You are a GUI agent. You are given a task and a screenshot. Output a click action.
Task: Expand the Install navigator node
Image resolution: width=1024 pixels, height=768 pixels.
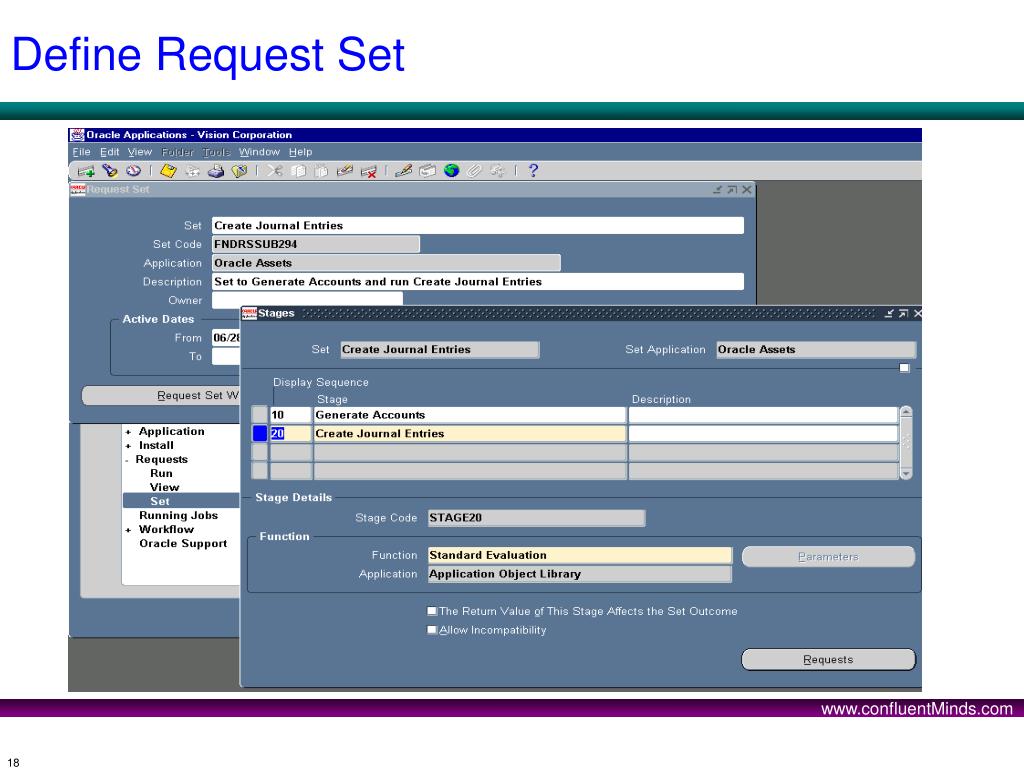(x=129, y=446)
